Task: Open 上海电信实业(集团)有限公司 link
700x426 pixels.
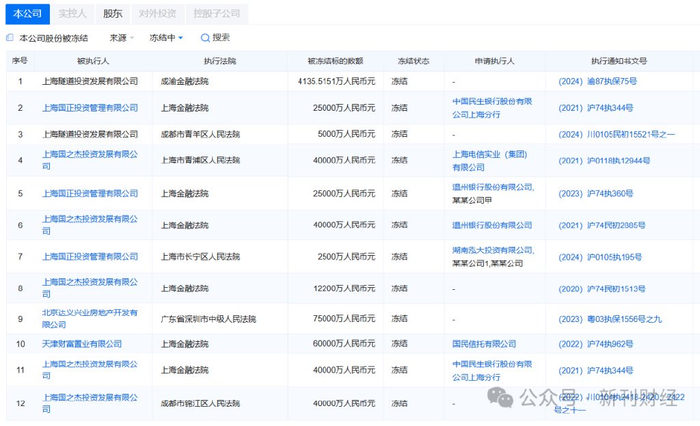Action: (490, 161)
